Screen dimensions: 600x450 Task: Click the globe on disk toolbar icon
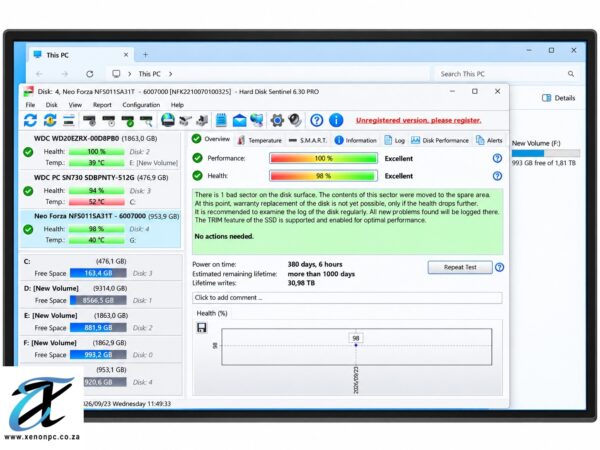[x=168, y=120]
